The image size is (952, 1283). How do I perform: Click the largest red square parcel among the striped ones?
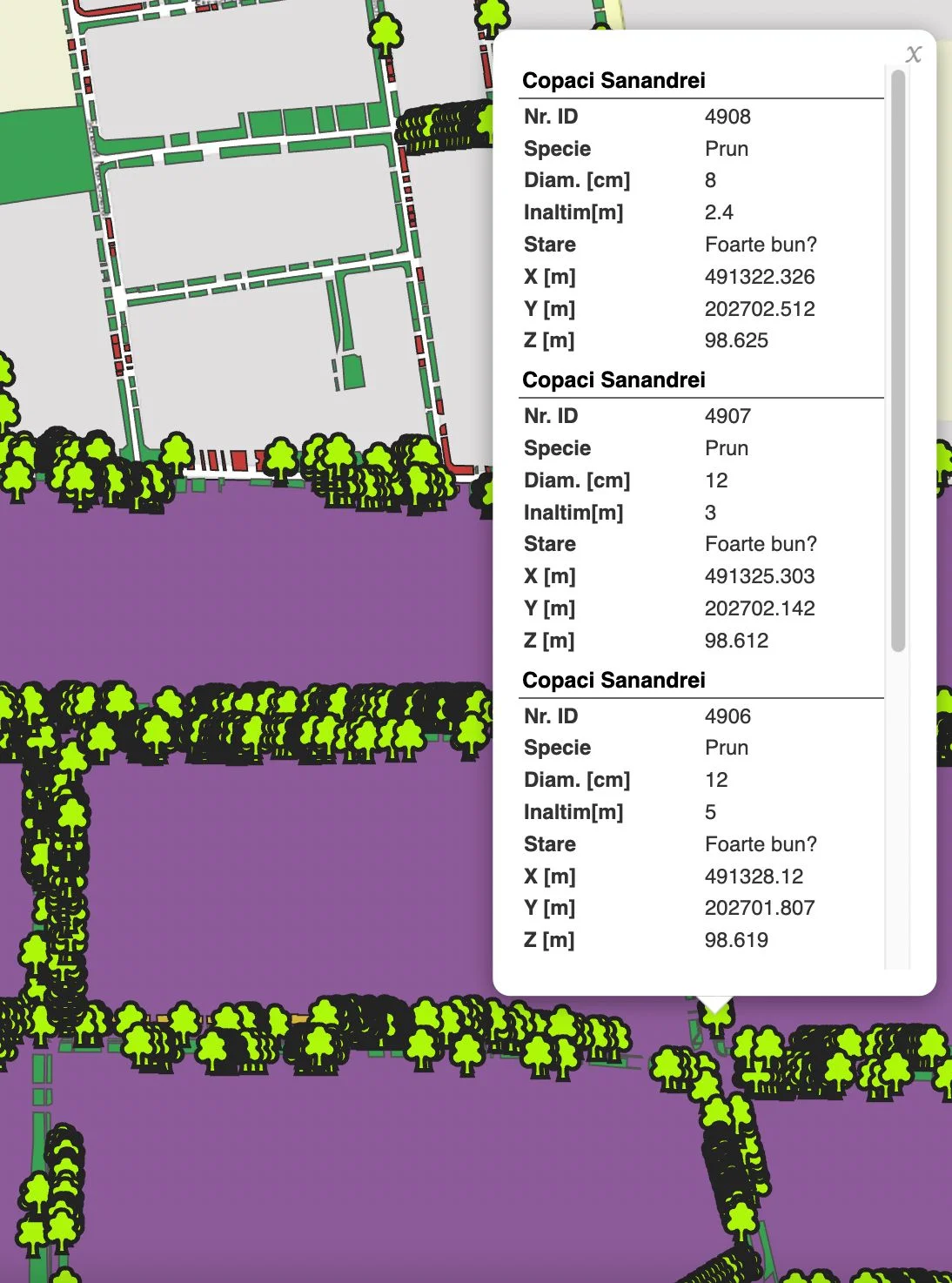pos(239,460)
